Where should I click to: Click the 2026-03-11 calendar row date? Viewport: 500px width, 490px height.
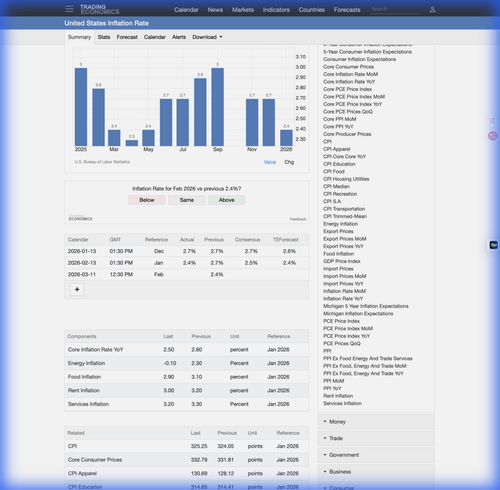(82, 275)
